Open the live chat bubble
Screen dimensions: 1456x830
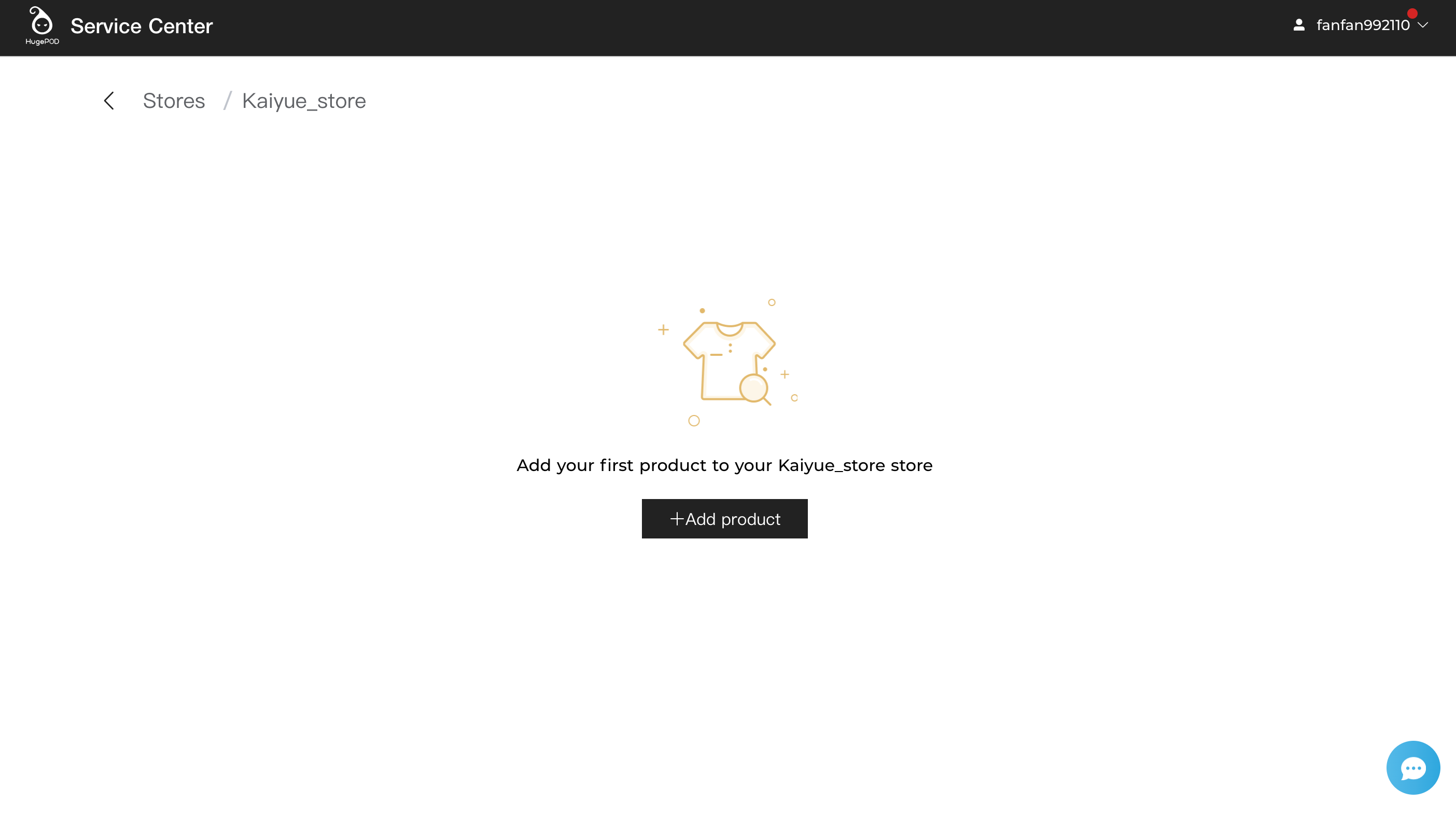[1413, 768]
